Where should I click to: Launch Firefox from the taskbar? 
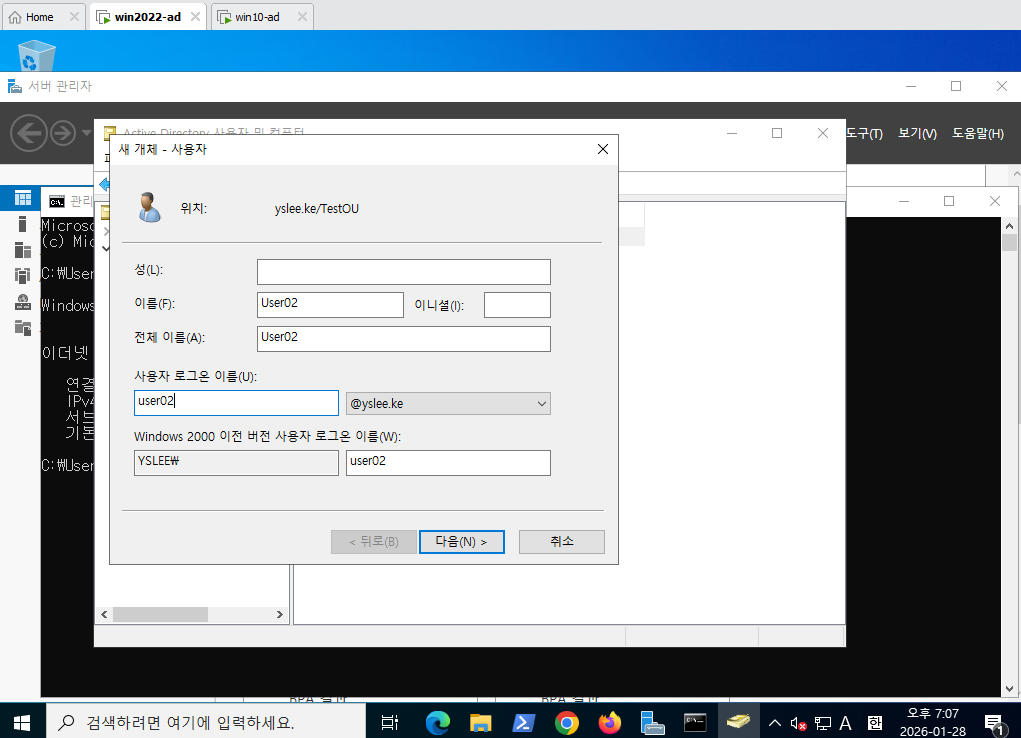pos(609,722)
